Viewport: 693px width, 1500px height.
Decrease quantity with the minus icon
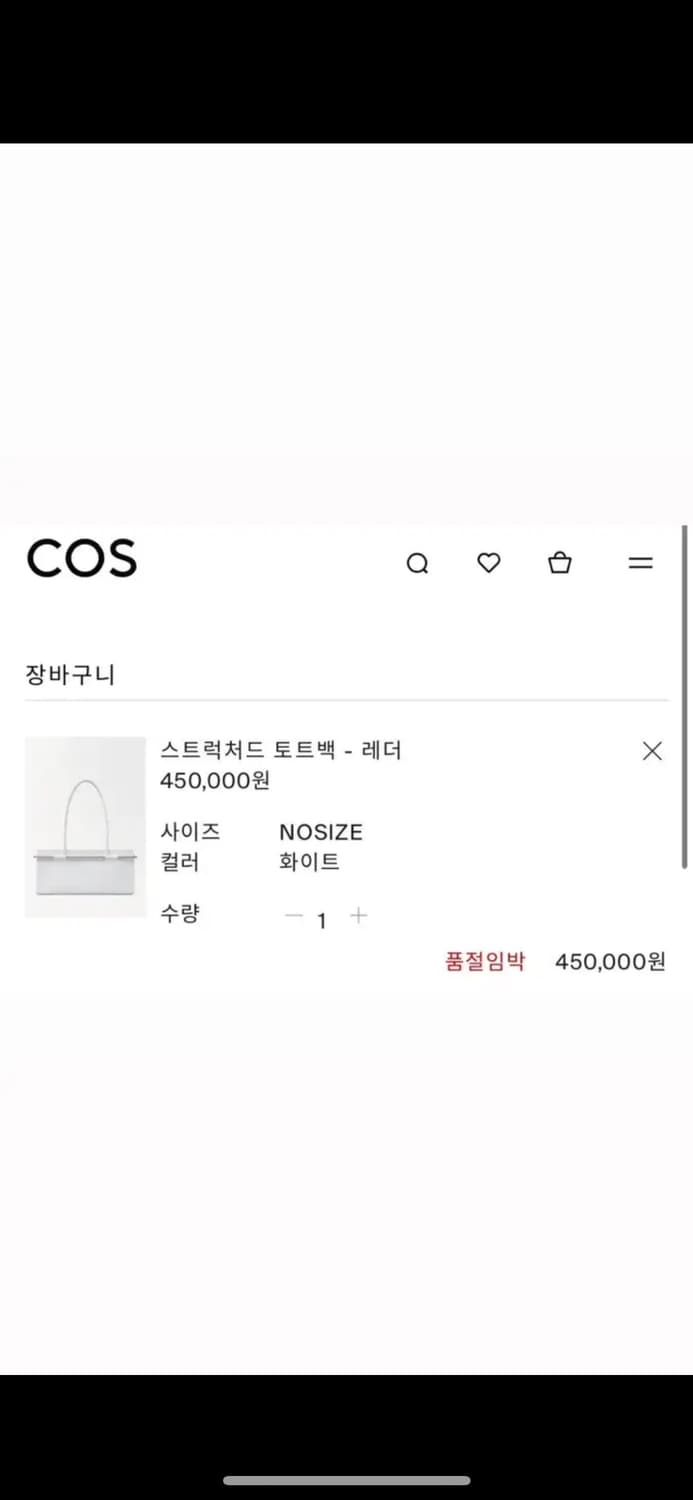tap(294, 916)
